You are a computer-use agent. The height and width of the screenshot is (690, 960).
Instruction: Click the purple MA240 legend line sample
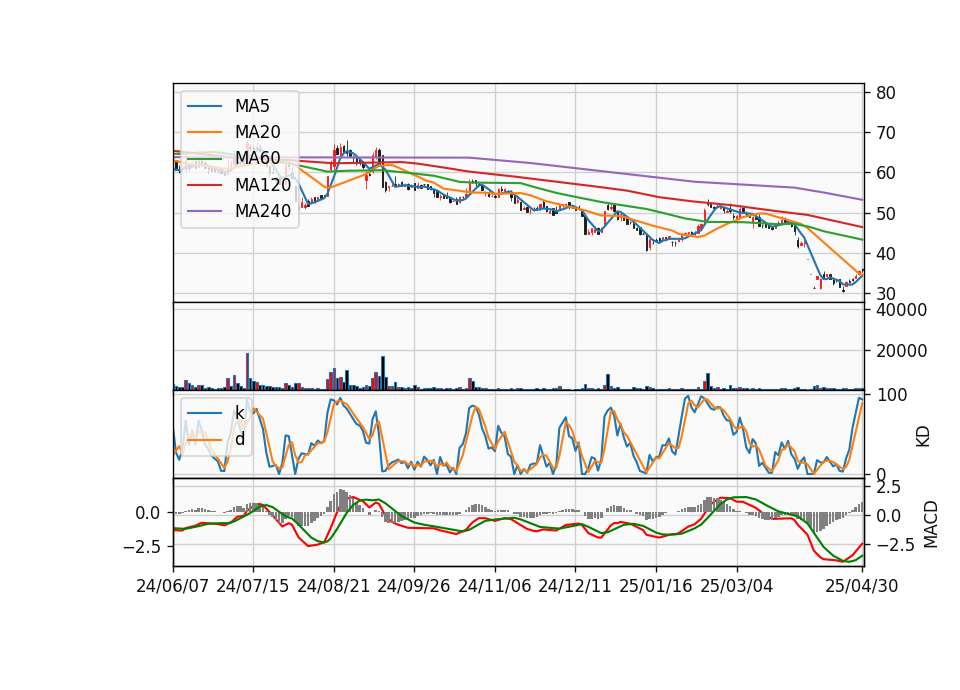click(204, 211)
